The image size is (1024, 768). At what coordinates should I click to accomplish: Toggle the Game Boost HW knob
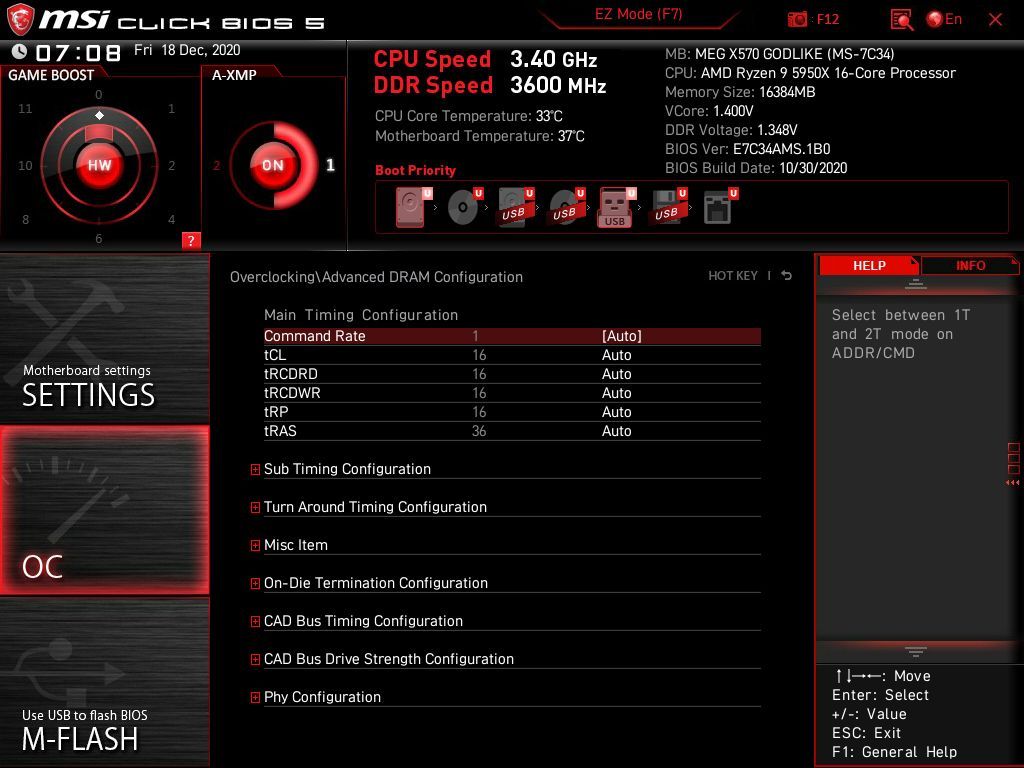[99, 165]
